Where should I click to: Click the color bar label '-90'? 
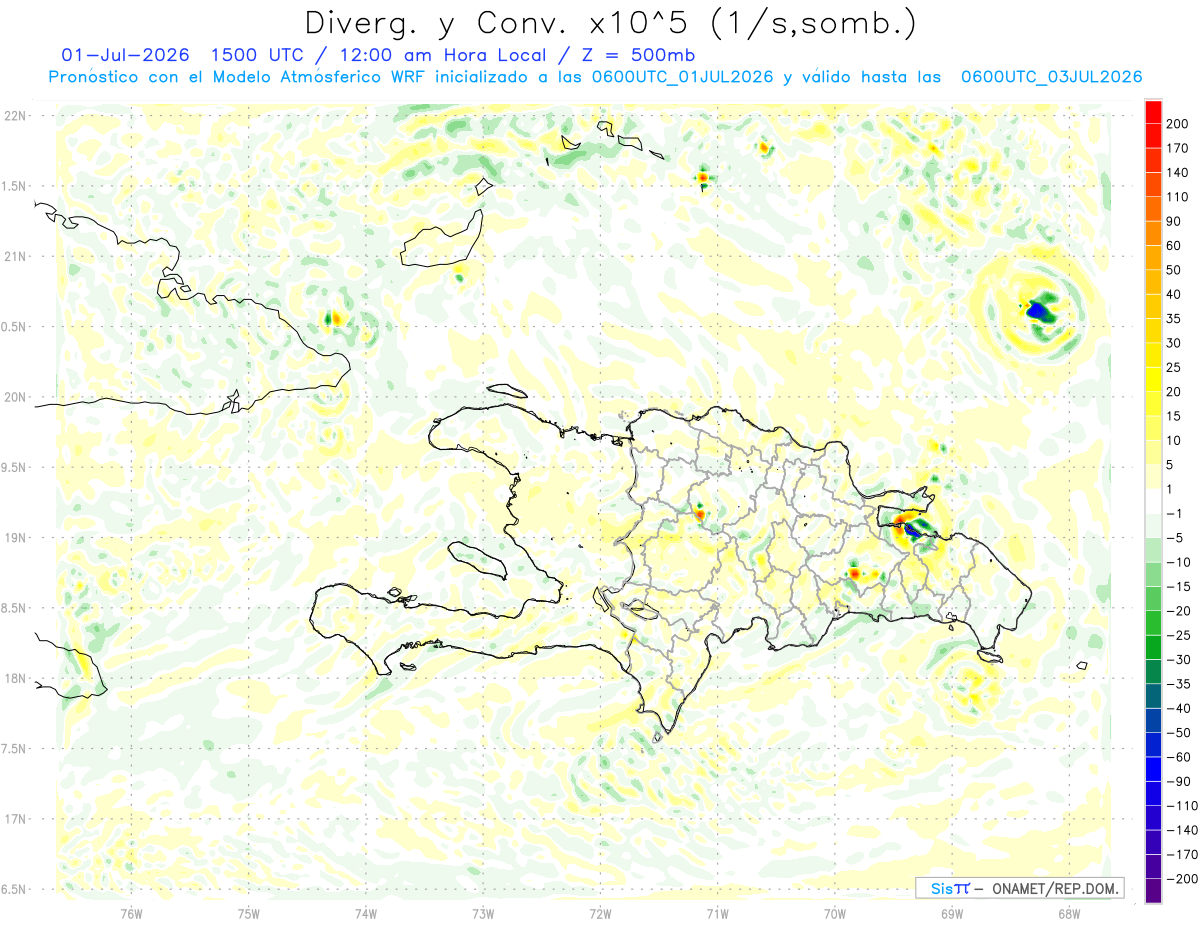click(x=1180, y=781)
